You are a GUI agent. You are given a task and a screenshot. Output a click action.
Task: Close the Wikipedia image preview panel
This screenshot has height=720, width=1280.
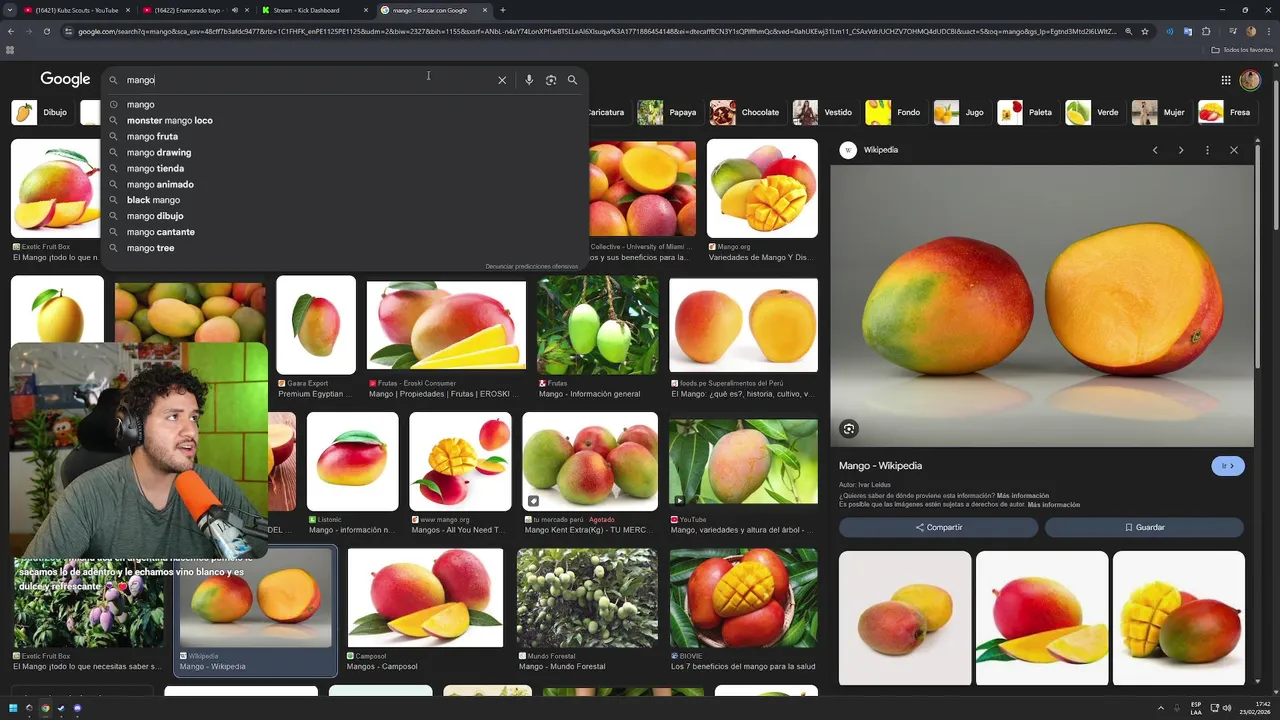click(1234, 150)
